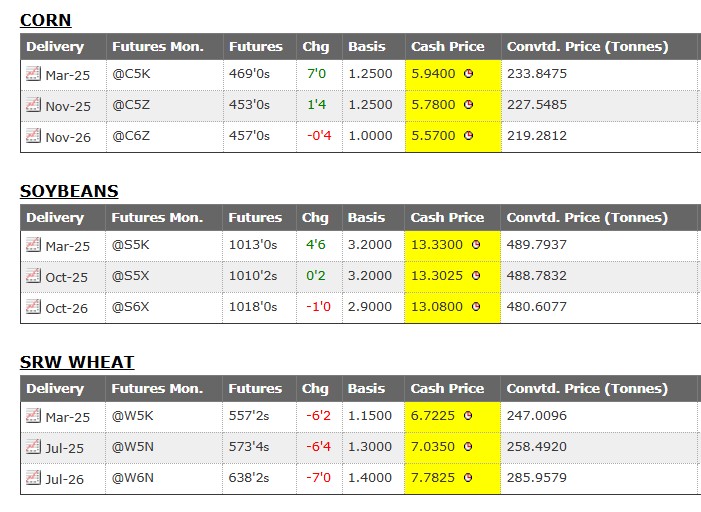The height and width of the screenshot is (512, 701).
Task: Click the CORN section heading
Action: 45,20
